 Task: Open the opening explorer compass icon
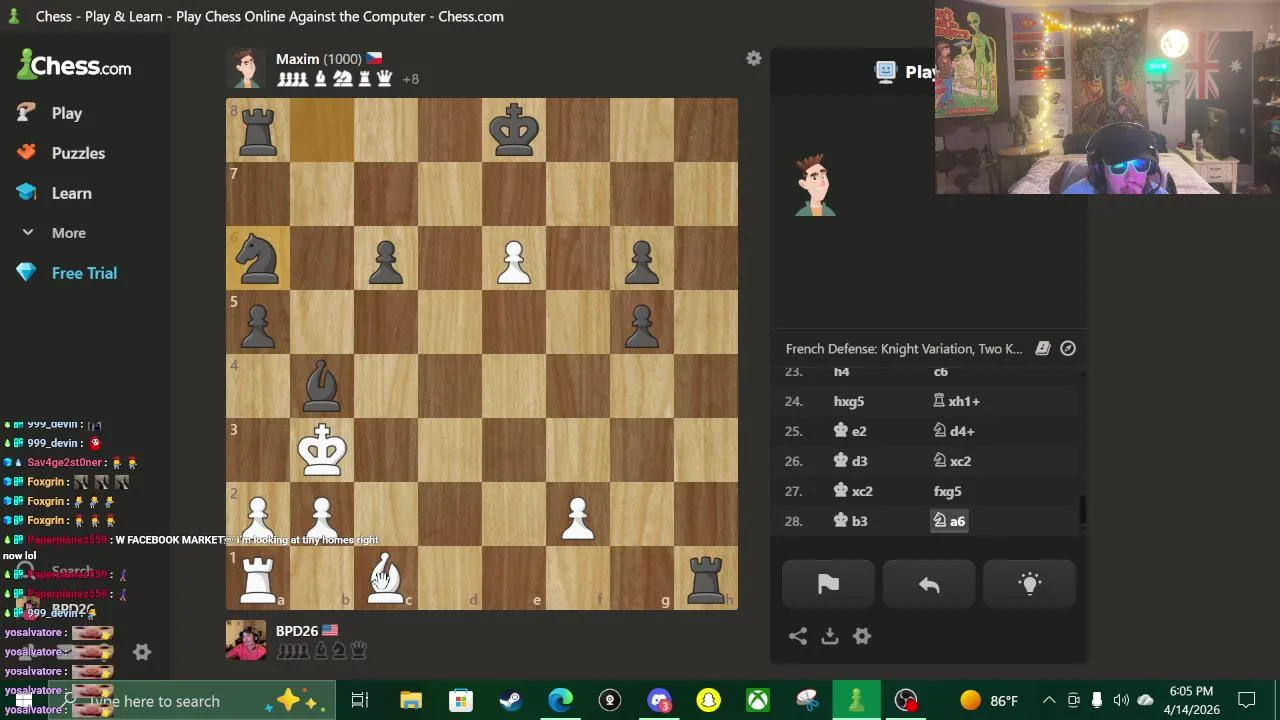(1068, 348)
